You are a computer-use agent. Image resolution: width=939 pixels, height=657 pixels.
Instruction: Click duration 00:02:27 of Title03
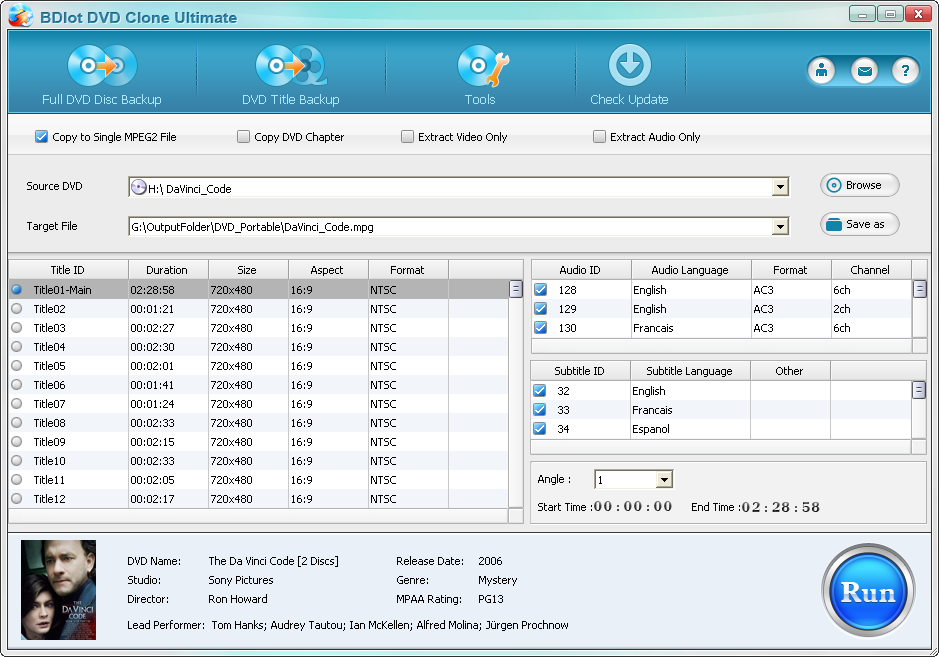click(x=153, y=328)
